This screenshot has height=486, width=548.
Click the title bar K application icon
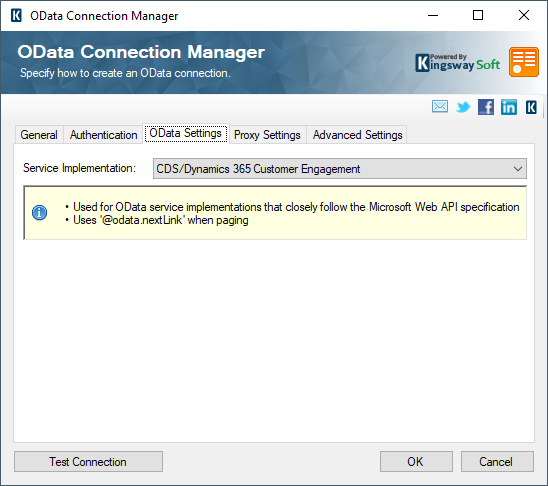point(16,16)
